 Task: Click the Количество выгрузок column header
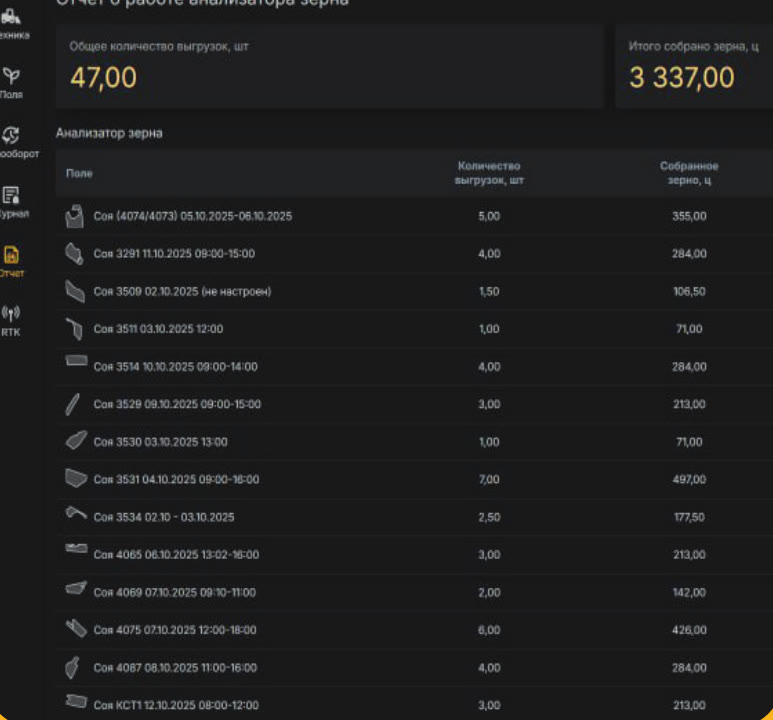[x=489, y=173]
